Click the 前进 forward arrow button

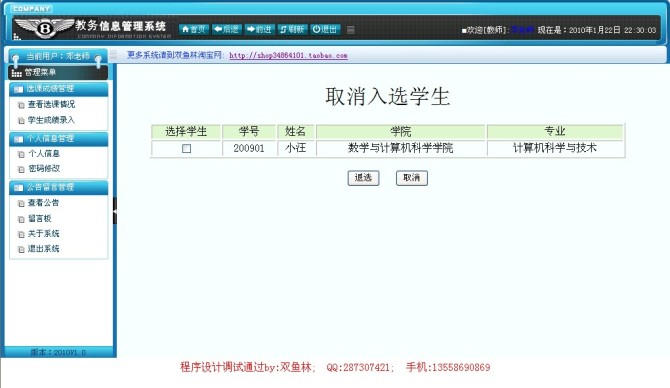tap(259, 29)
